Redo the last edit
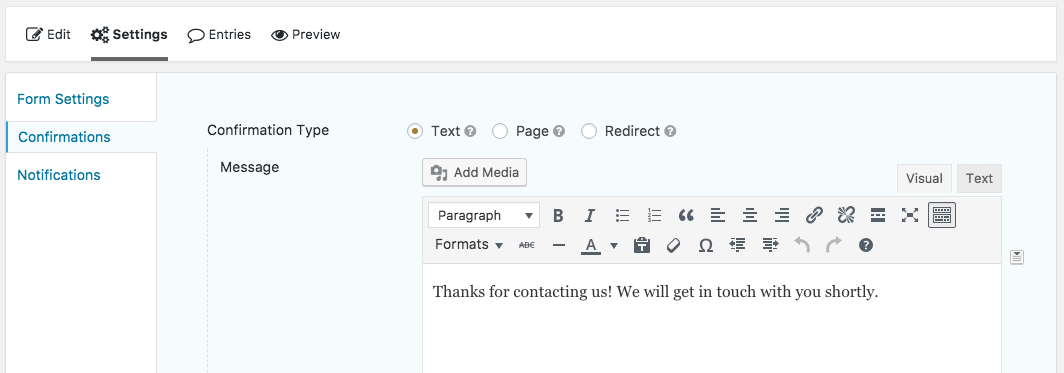 click(834, 245)
